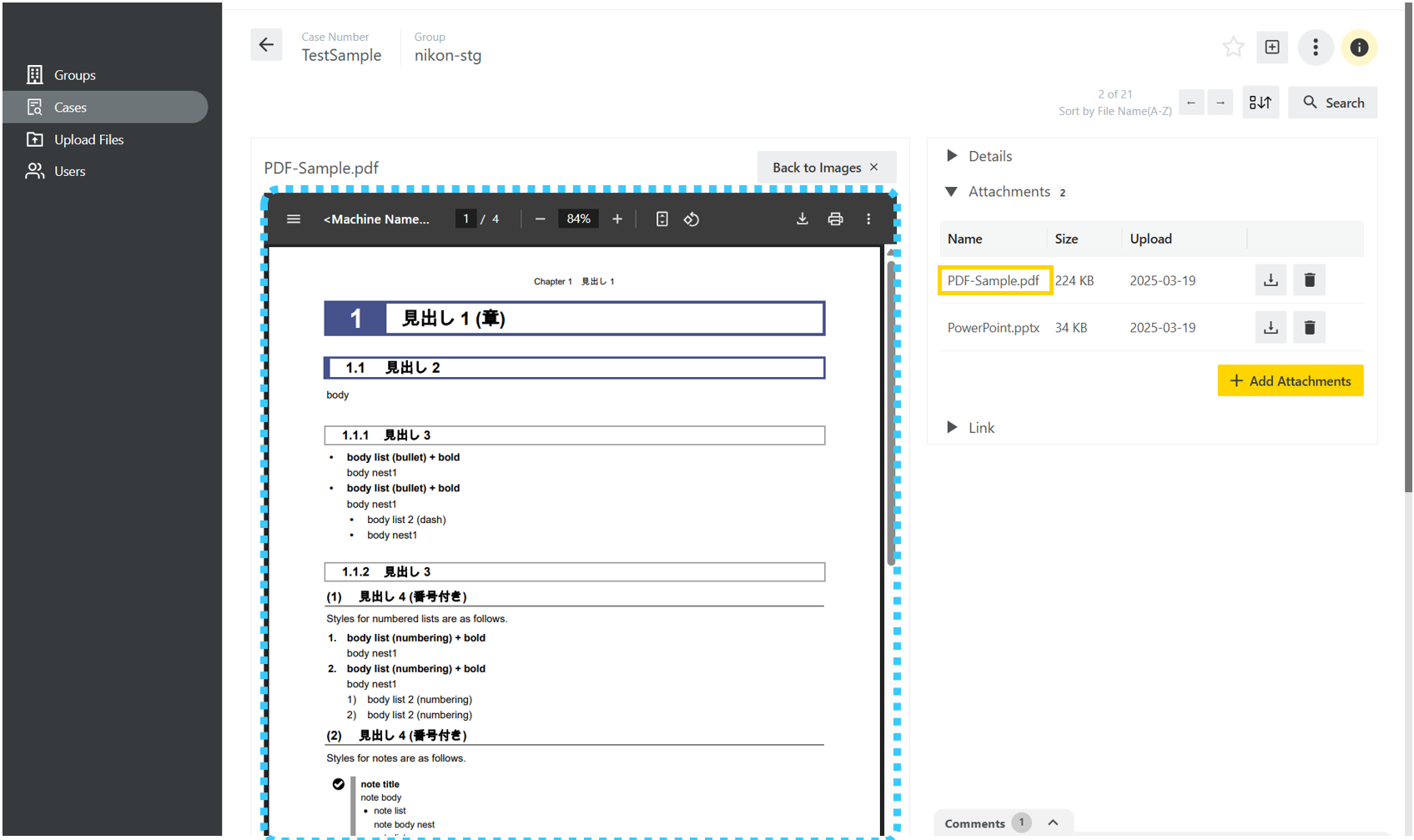Click the Name column header
Image resolution: width=1414 pixels, height=840 pixels.
[x=964, y=239]
